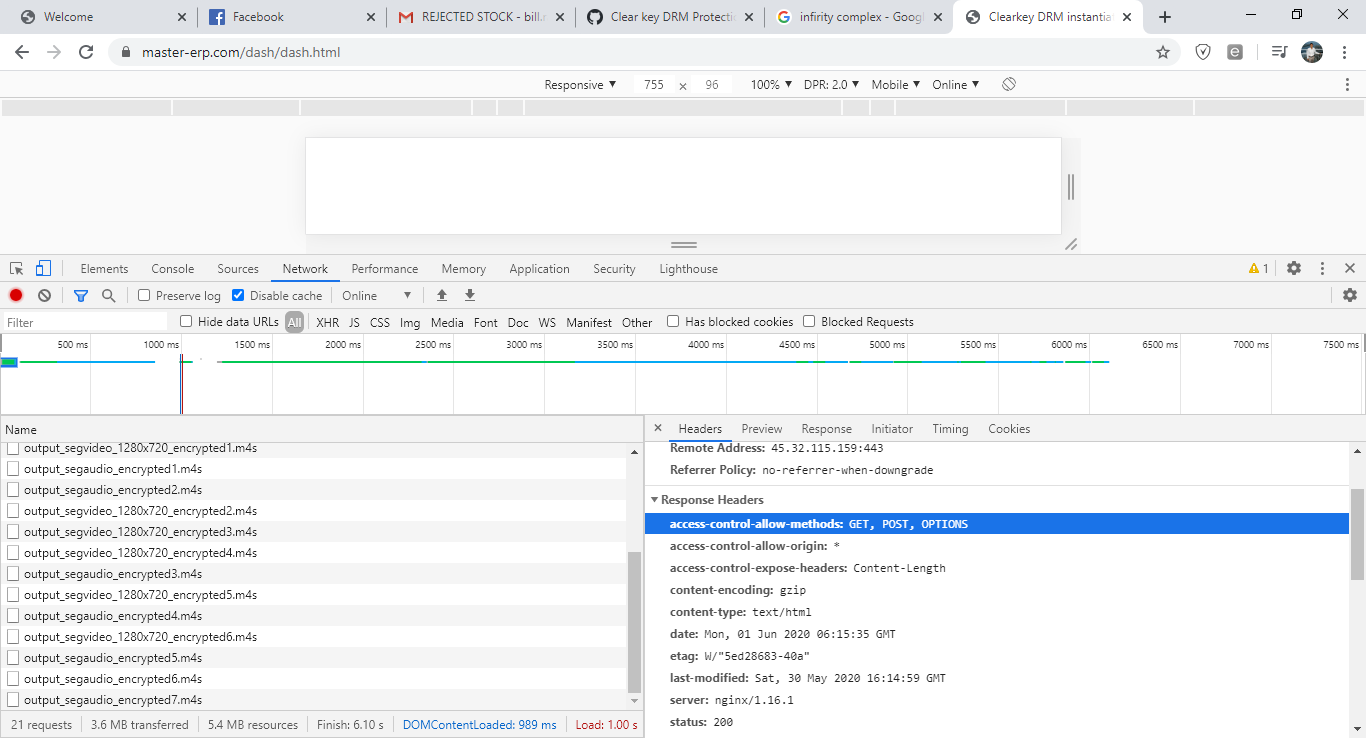Export HAR file via download arrow
This screenshot has width=1366, height=738.
coord(469,295)
